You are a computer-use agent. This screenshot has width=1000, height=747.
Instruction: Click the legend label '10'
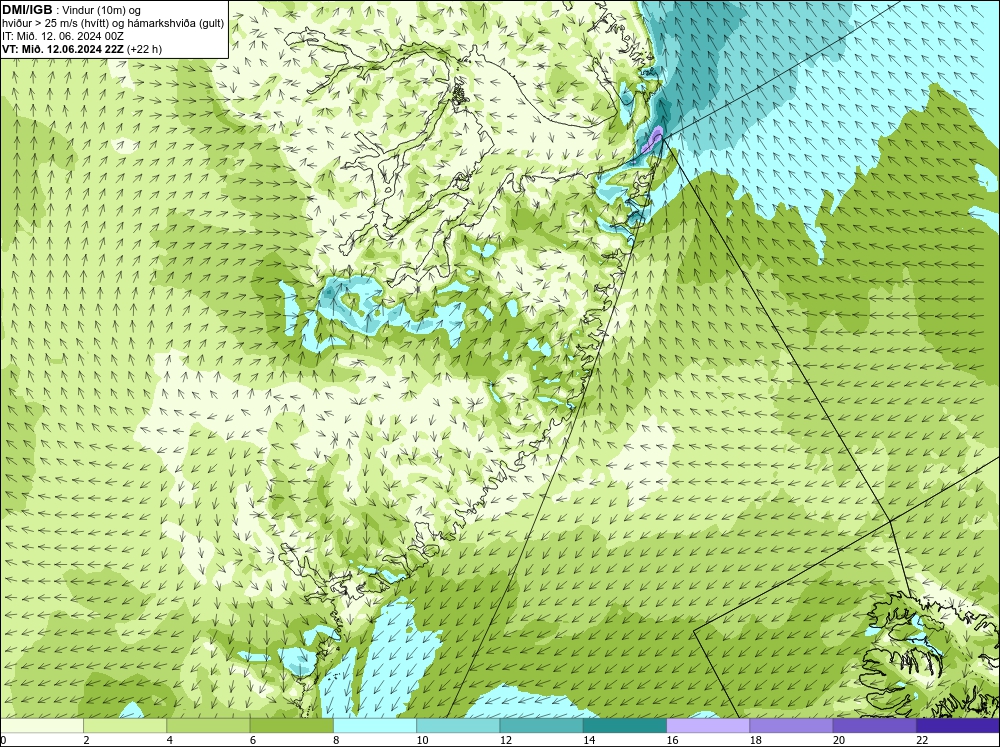(423, 740)
